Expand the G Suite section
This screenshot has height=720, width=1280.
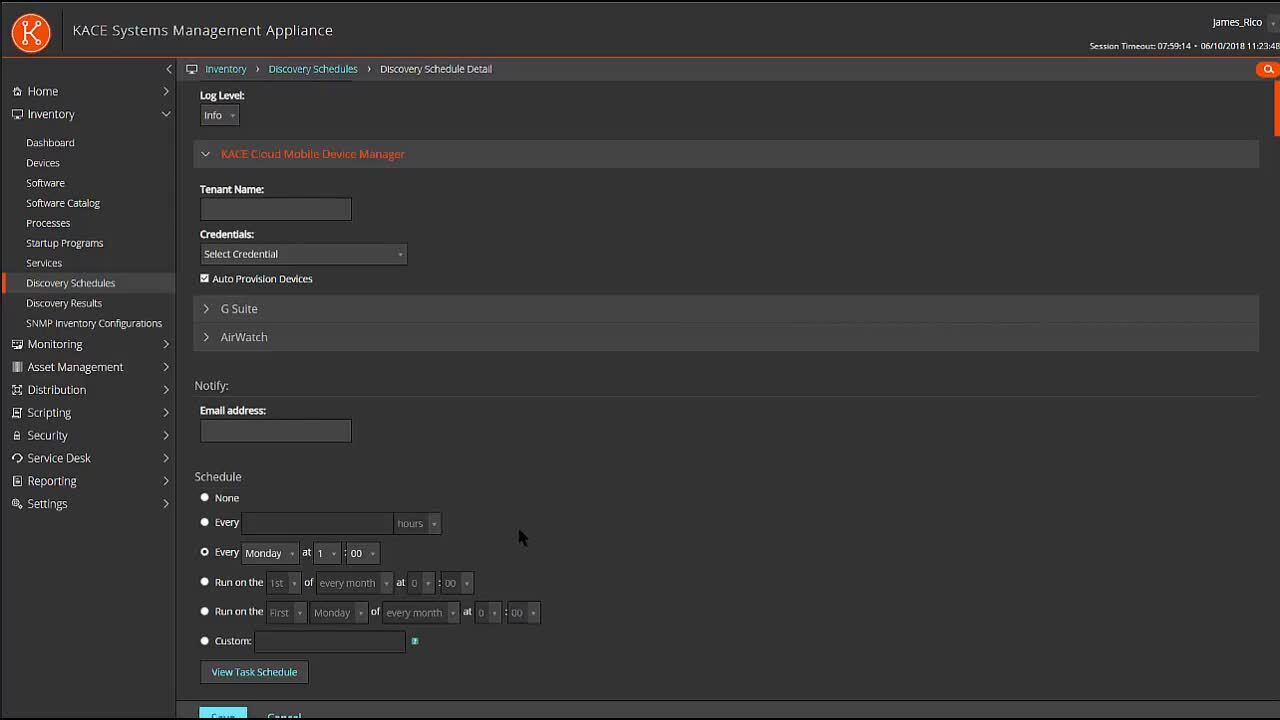pos(239,309)
